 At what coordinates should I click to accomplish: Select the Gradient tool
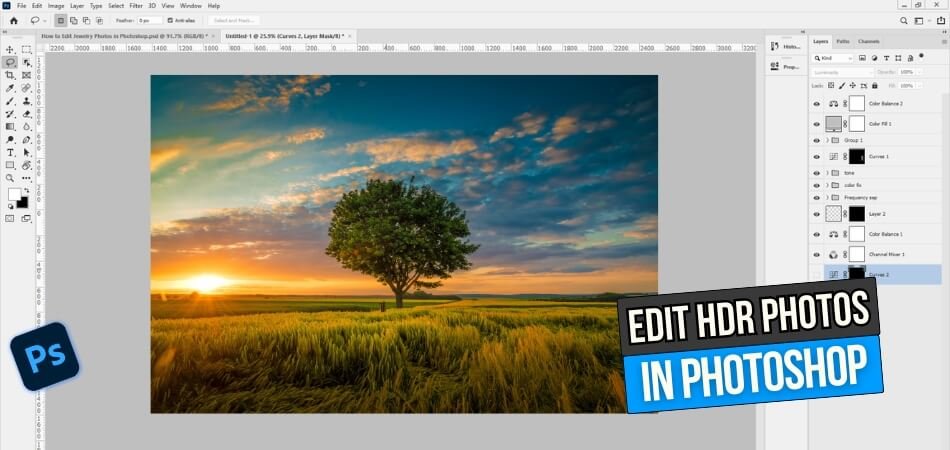[10, 127]
